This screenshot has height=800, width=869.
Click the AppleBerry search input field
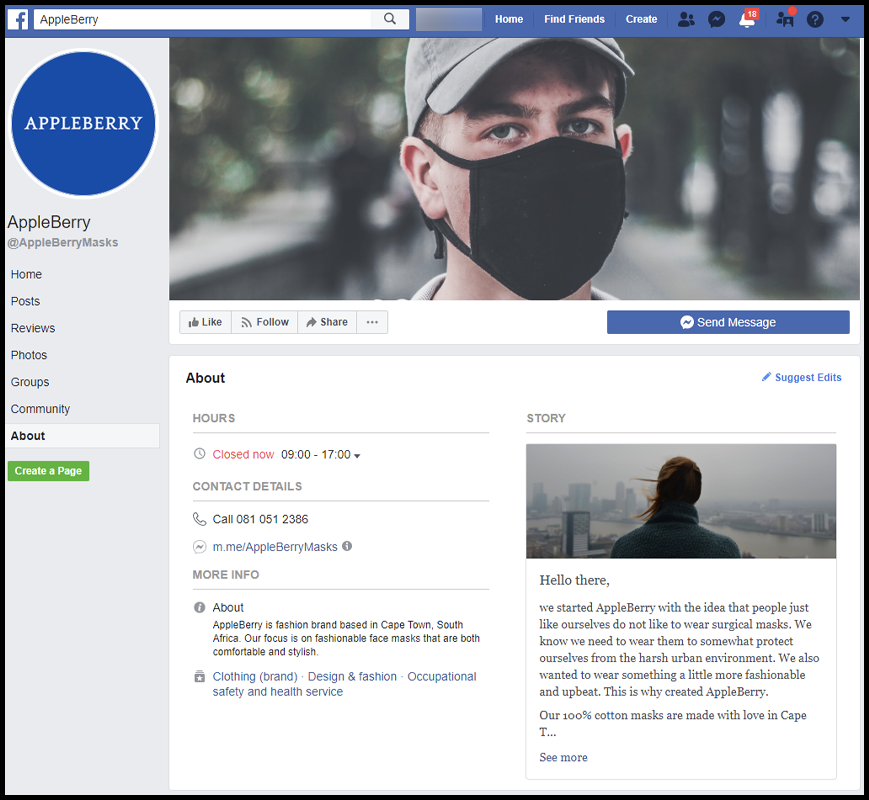[203, 19]
